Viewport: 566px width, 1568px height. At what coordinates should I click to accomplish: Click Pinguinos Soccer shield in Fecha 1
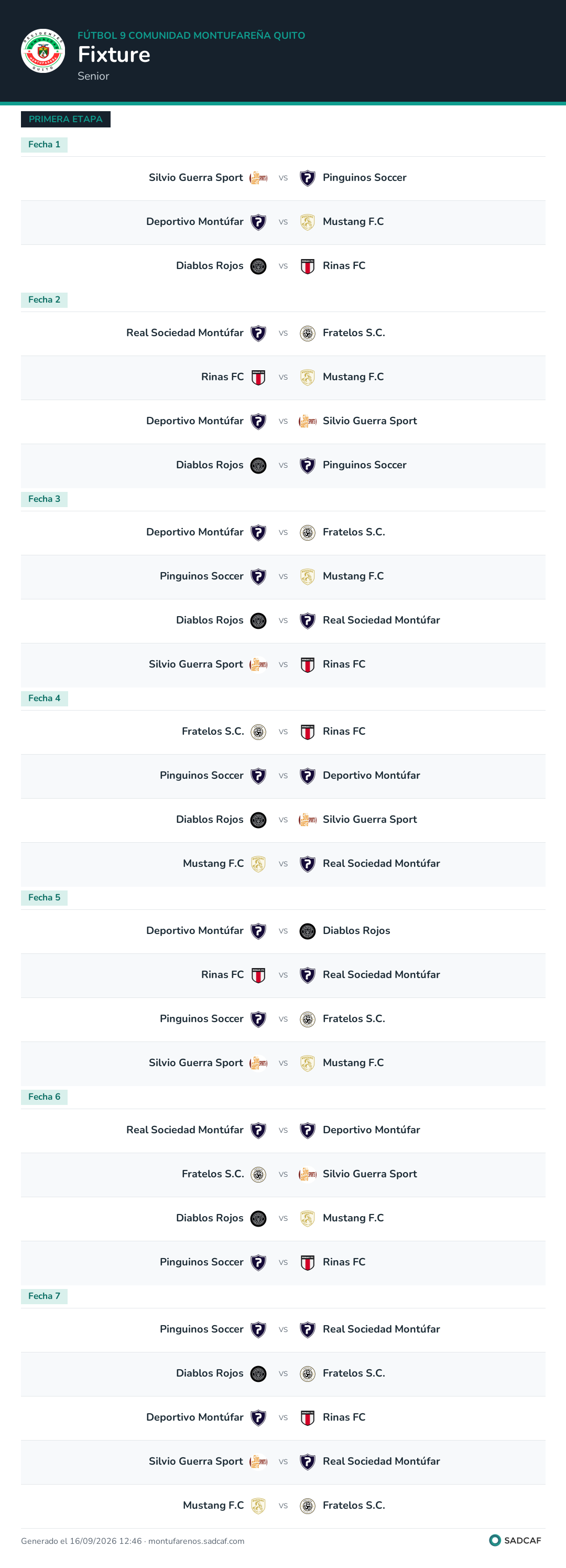[x=307, y=178]
